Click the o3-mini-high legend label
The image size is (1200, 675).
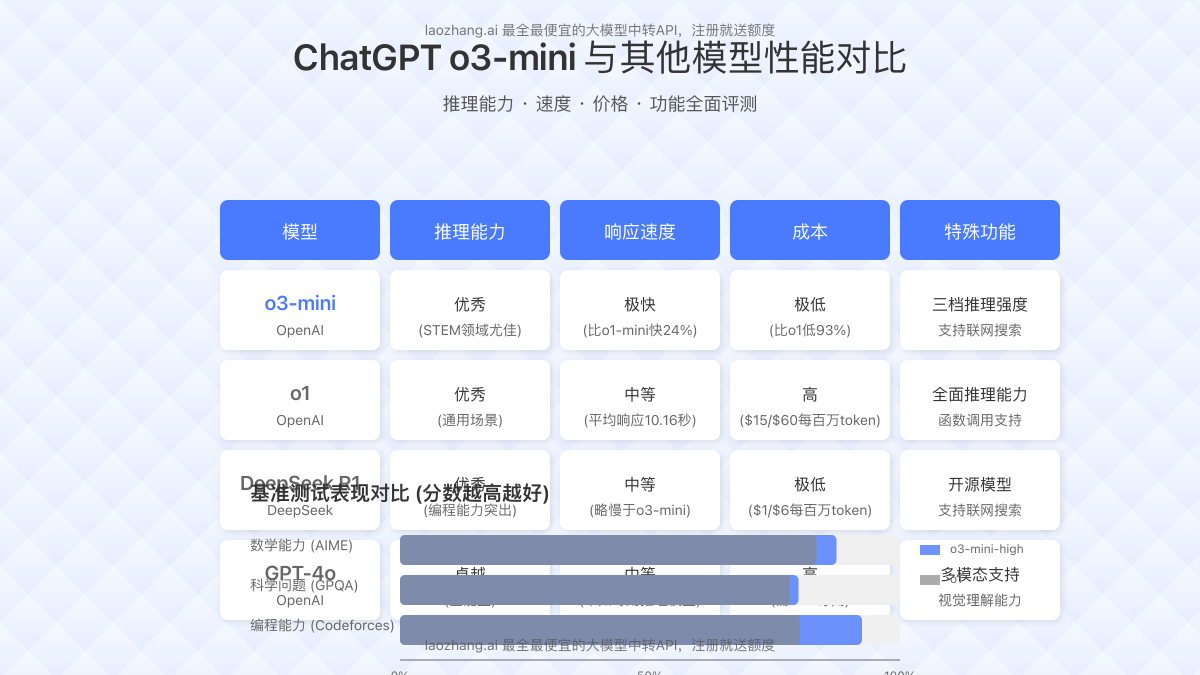tap(987, 549)
